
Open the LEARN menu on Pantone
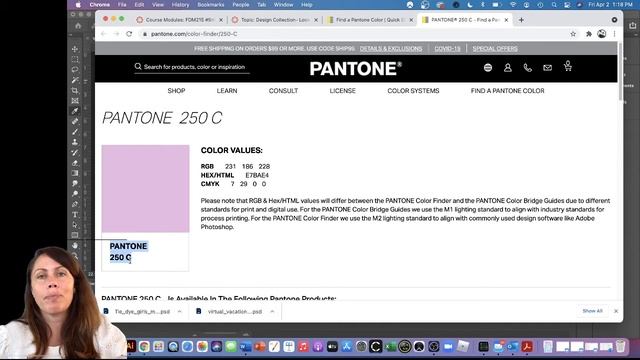[x=227, y=91]
